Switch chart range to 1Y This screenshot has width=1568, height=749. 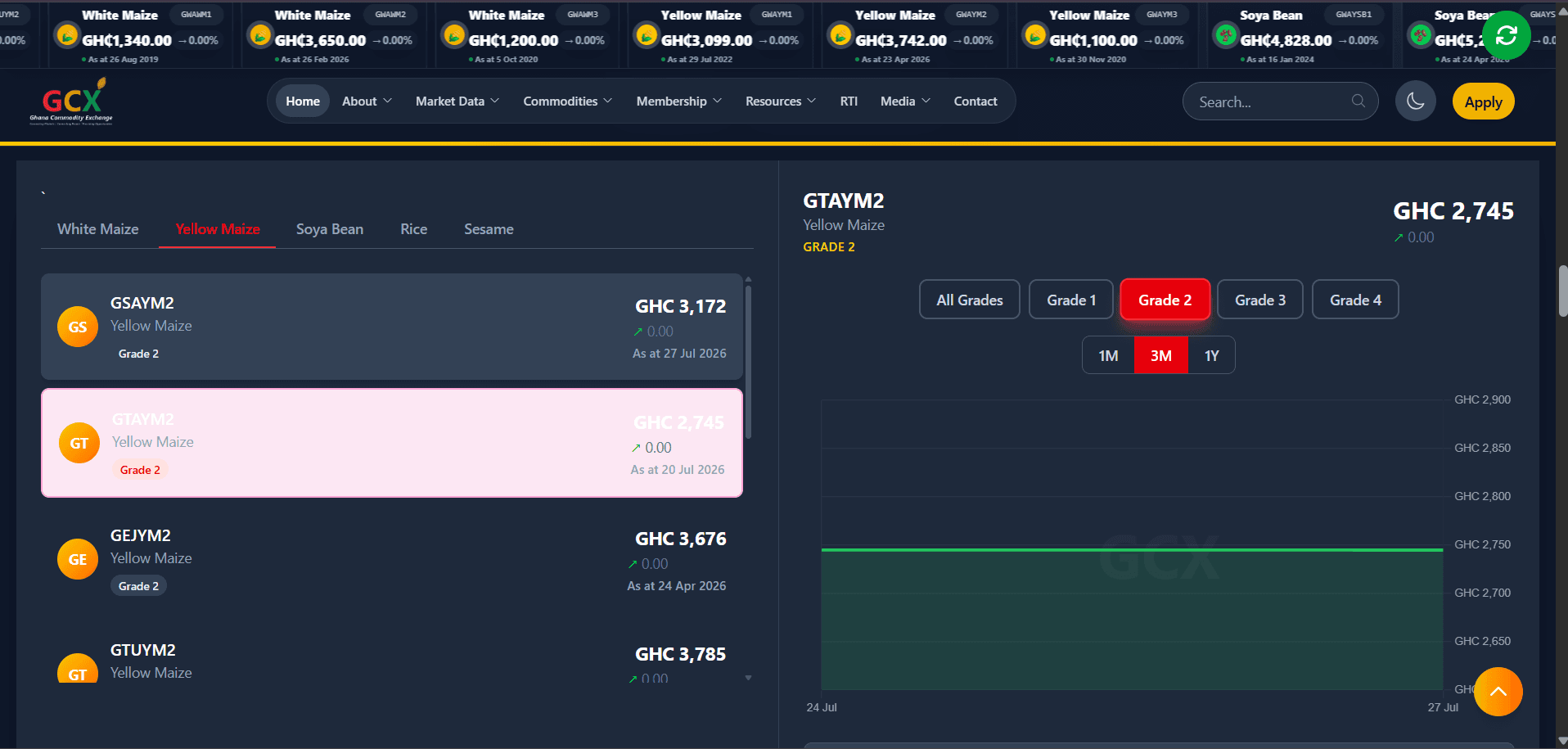click(1211, 355)
